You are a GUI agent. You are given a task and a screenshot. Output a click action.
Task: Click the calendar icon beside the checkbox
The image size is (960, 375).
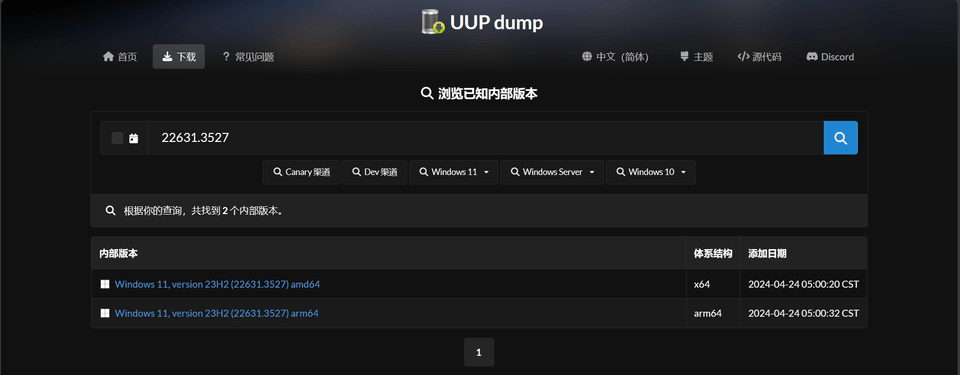point(133,138)
